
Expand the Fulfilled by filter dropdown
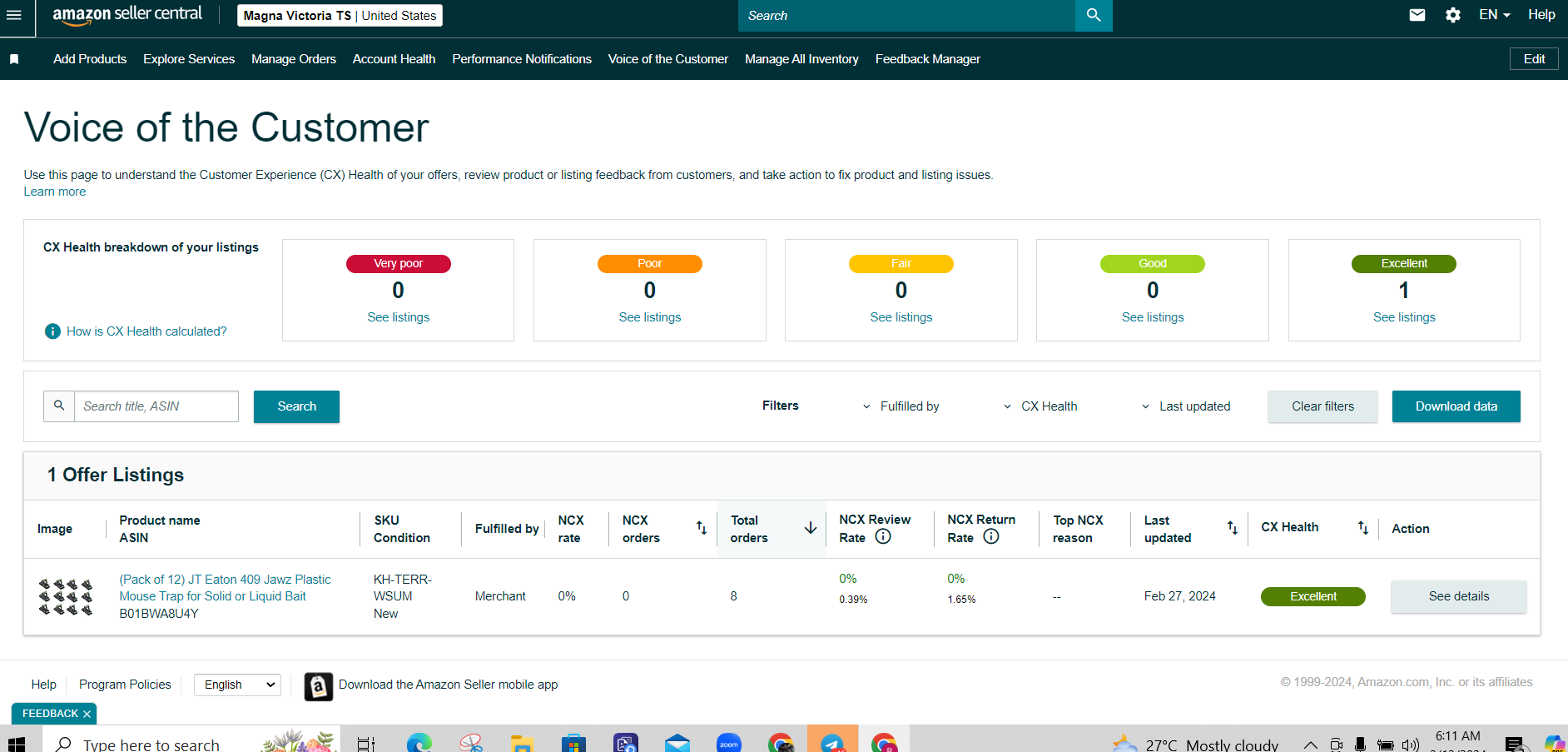coord(901,406)
